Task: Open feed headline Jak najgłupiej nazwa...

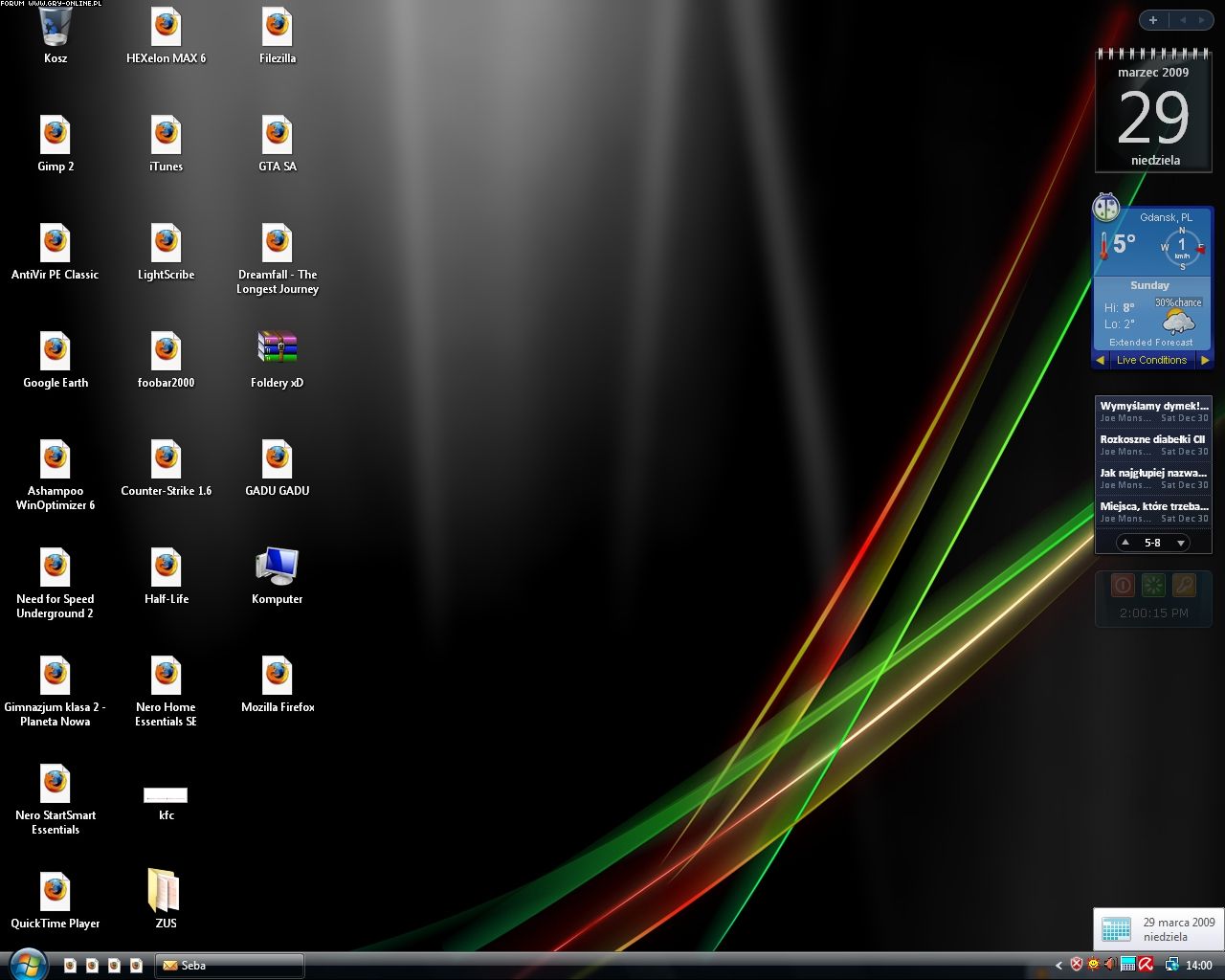Action: coord(1153,473)
